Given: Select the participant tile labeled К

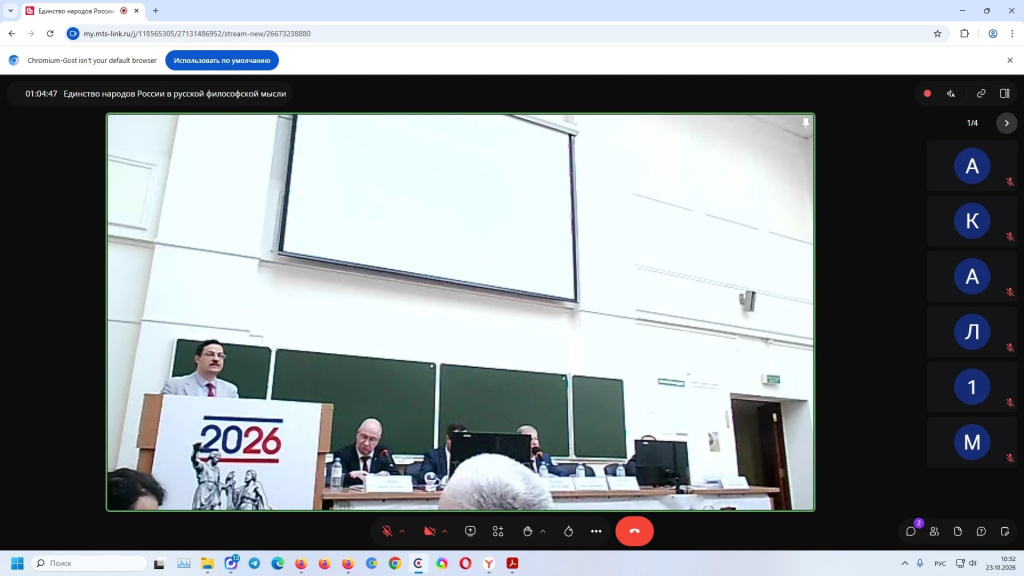Looking at the screenshot, I should tap(972, 221).
